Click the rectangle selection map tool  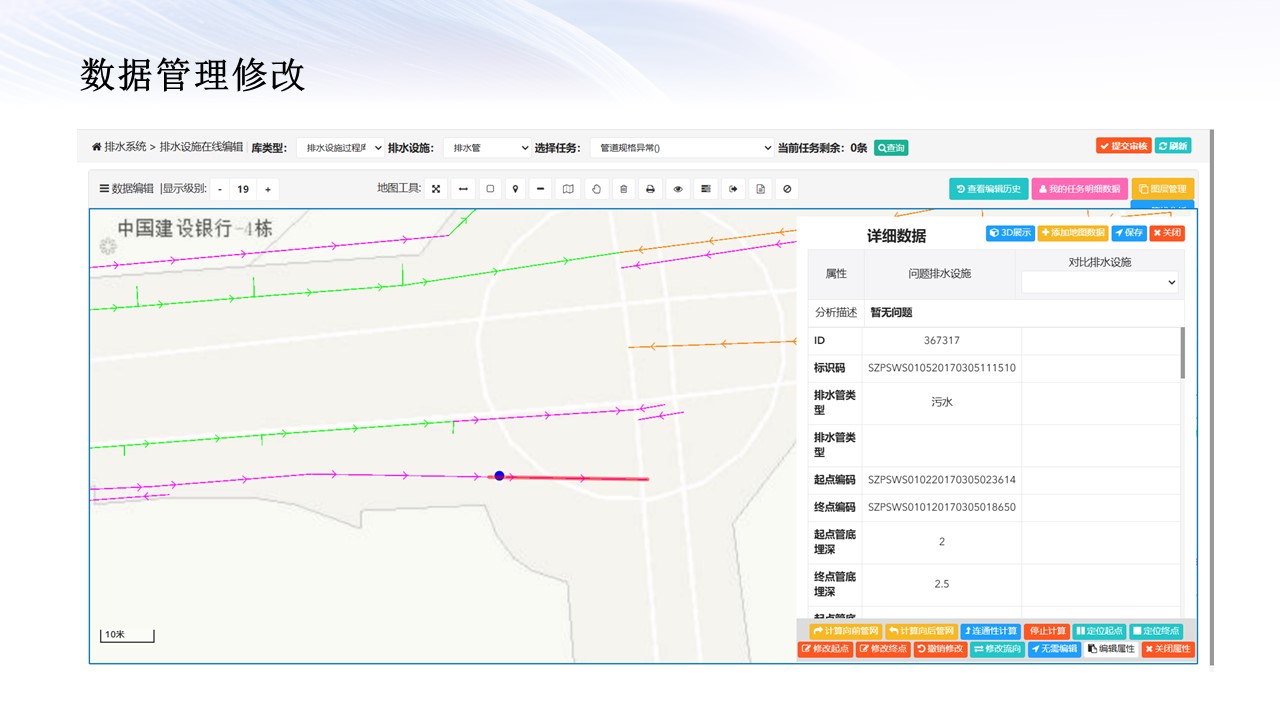[x=490, y=189]
